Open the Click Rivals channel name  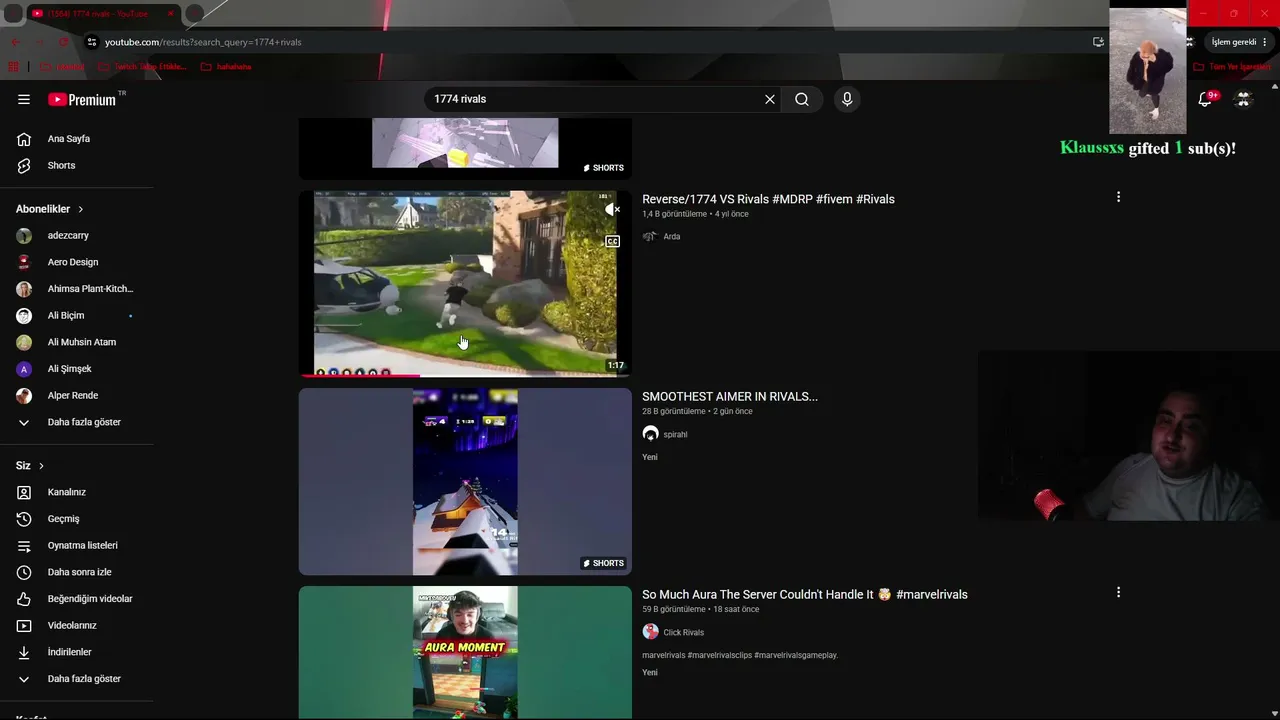coord(684,633)
